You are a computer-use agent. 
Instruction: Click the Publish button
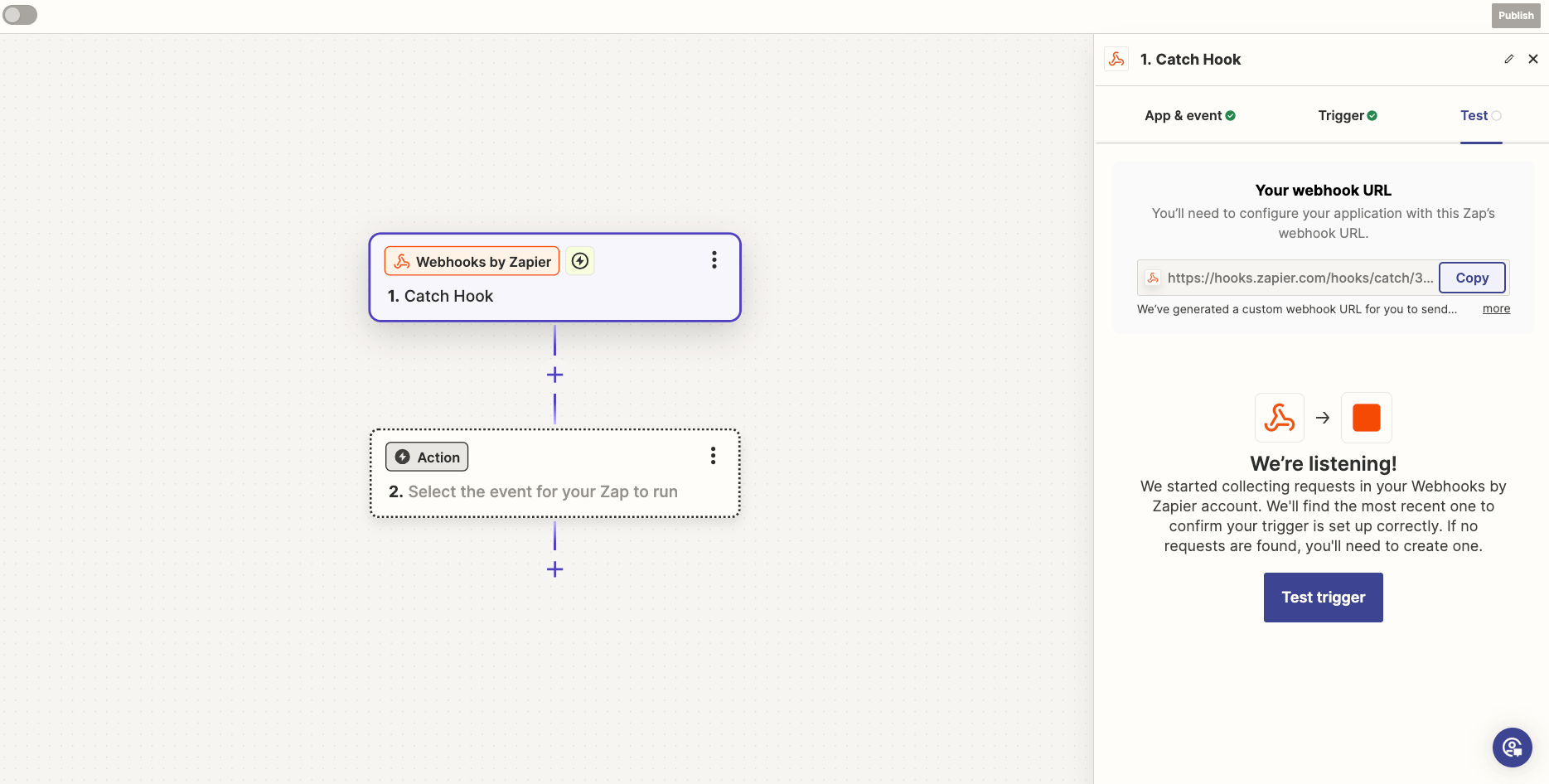point(1515,16)
